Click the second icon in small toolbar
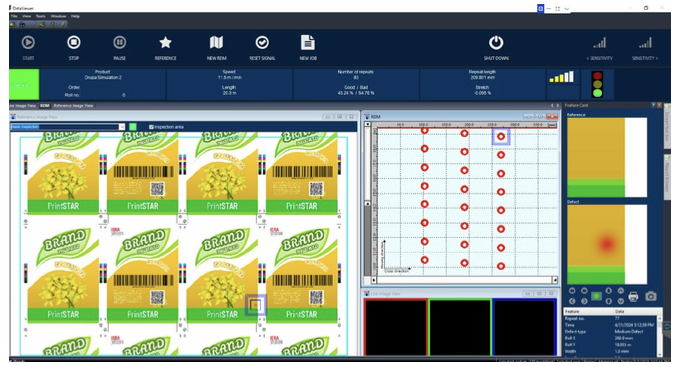This screenshot has height=367, width=675. (x=23, y=25)
